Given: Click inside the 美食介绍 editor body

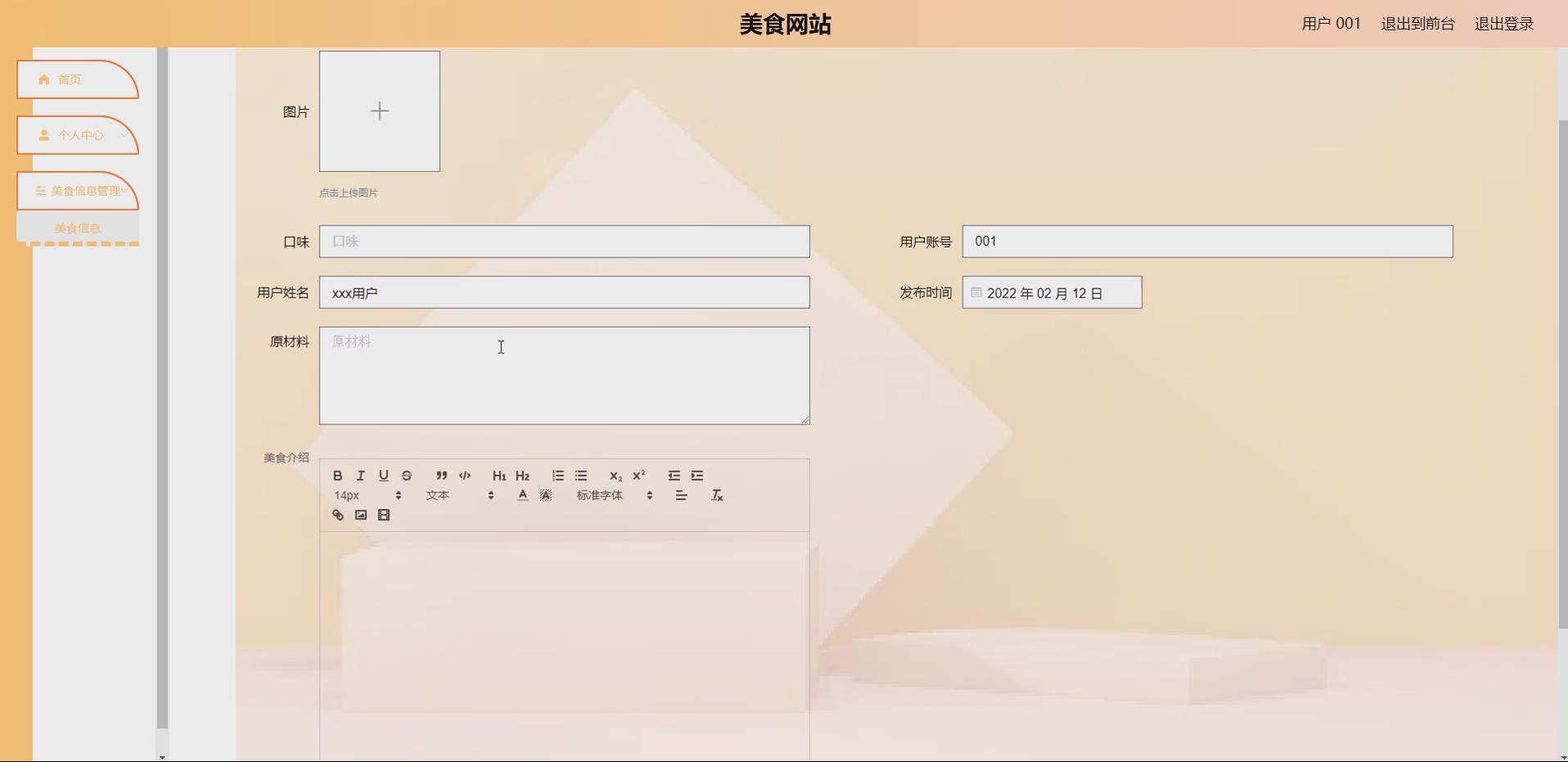Looking at the screenshot, I should point(564,646).
